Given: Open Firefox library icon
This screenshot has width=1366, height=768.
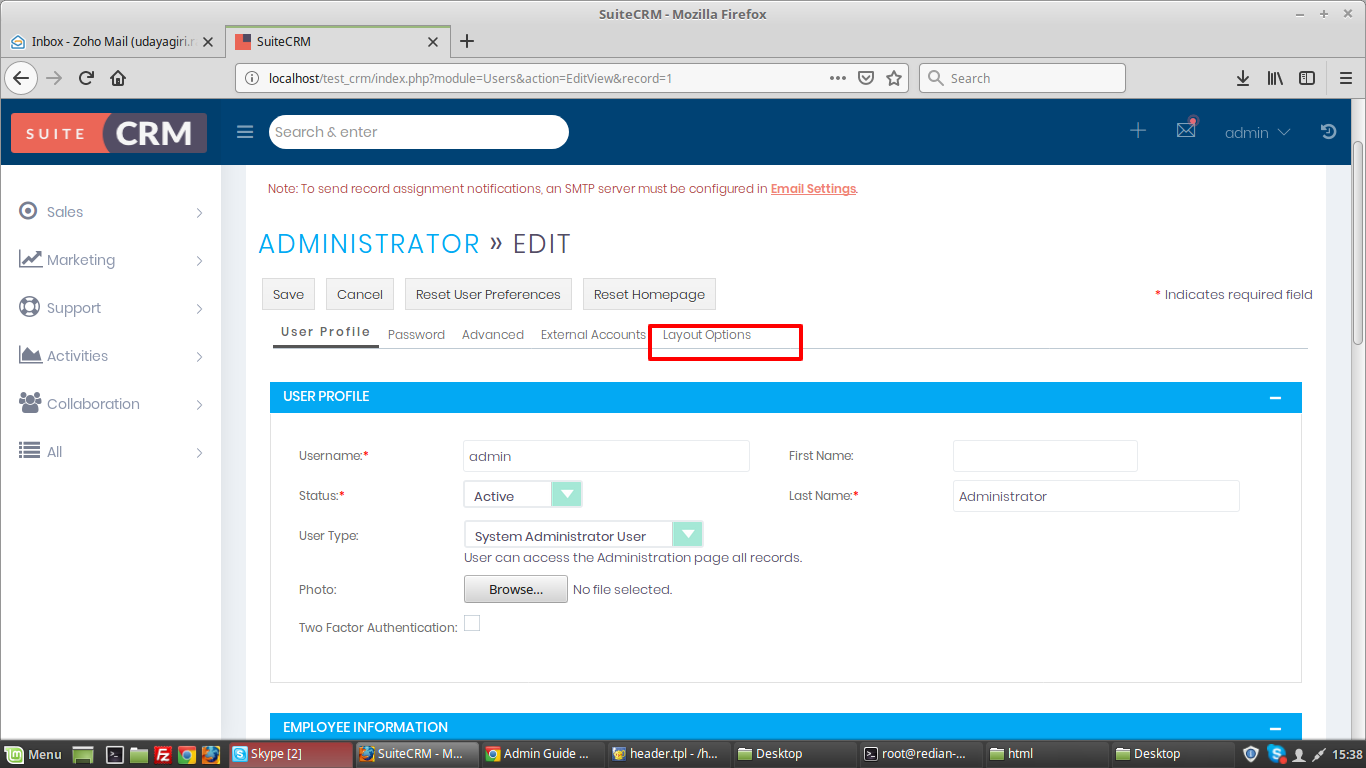Looking at the screenshot, I should 1275,78.
